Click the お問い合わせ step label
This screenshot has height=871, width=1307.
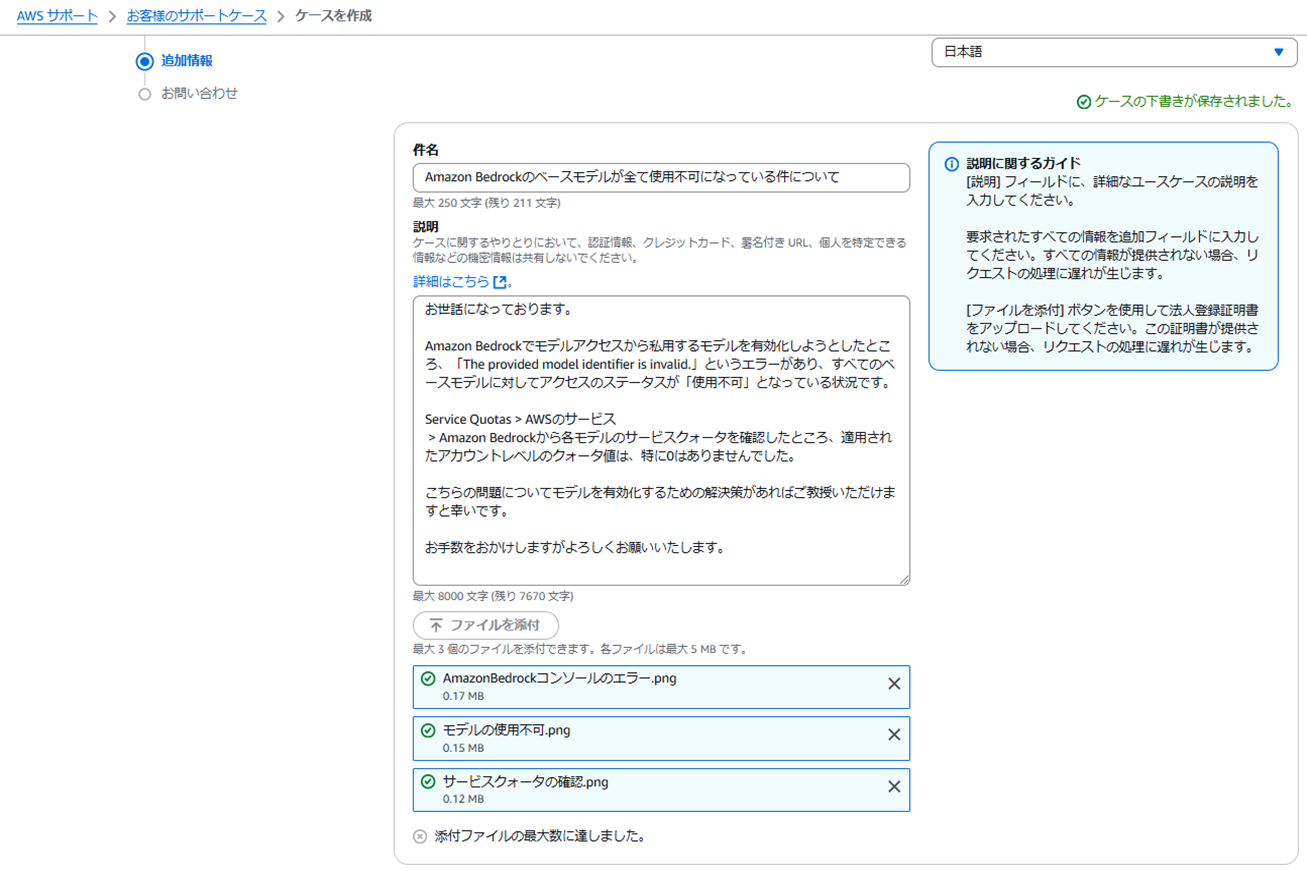pos(200,93)
